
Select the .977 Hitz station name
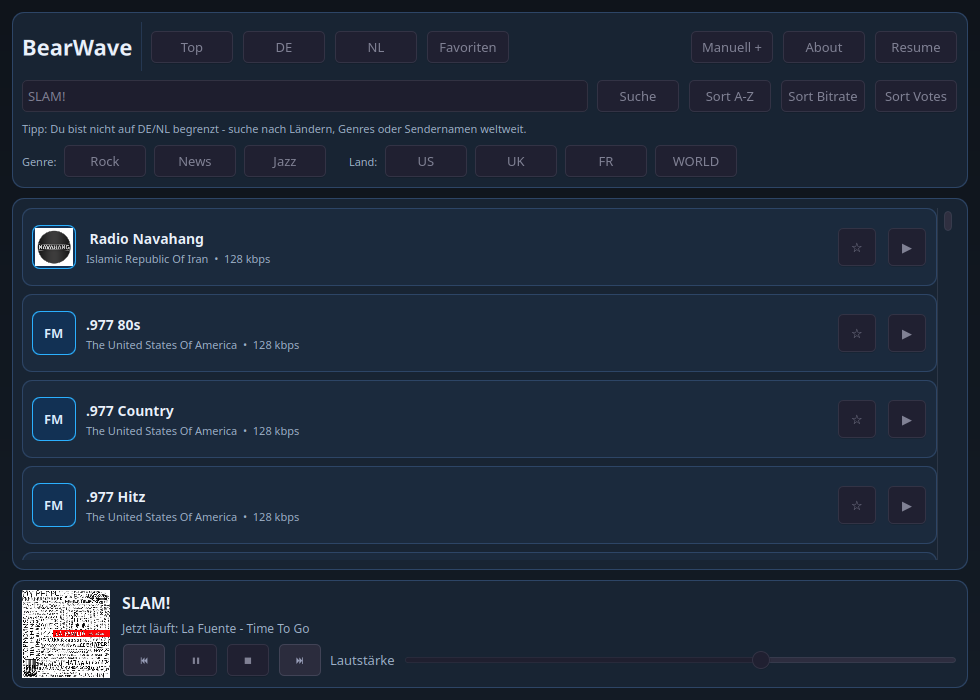tap(116, 497)
